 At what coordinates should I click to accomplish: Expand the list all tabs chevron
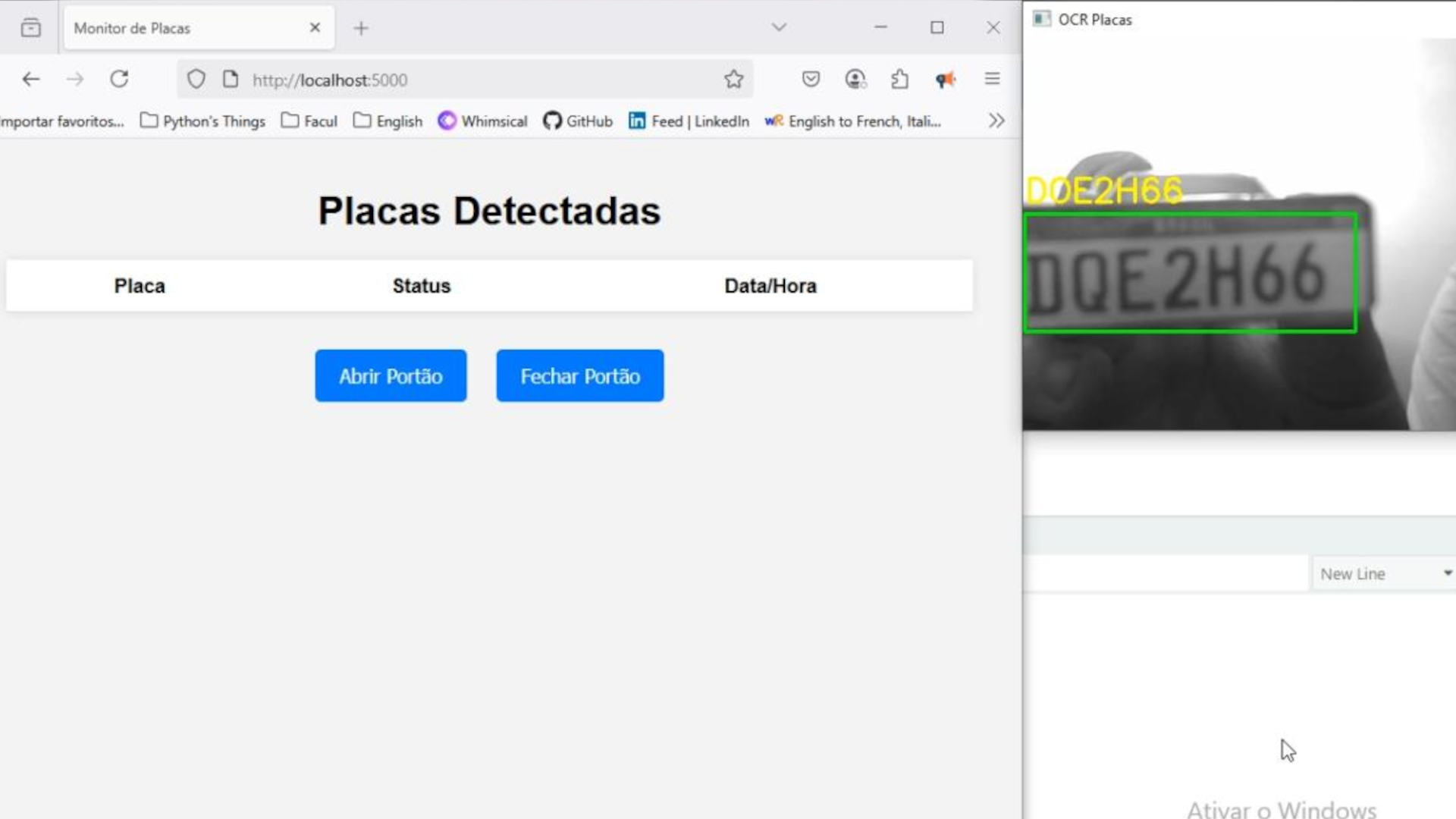[x=779, y=27]
